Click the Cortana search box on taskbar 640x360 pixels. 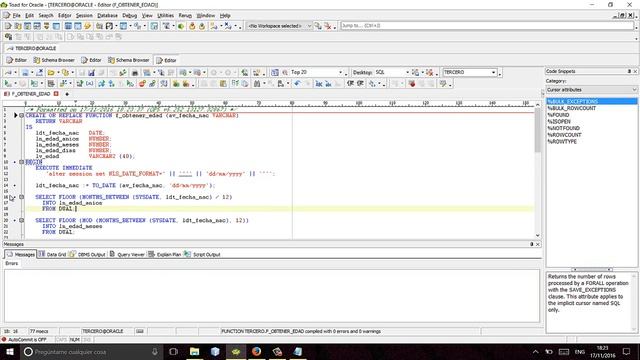coord(91,351)
